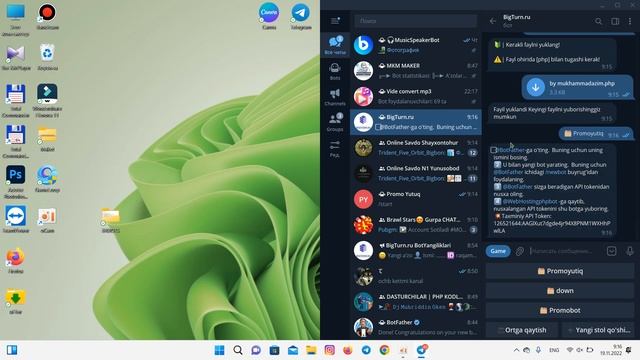This screenshot has height=360, width=640.
Task: Expand the hidden system tray icons chevron
Action: click(516, 350)
